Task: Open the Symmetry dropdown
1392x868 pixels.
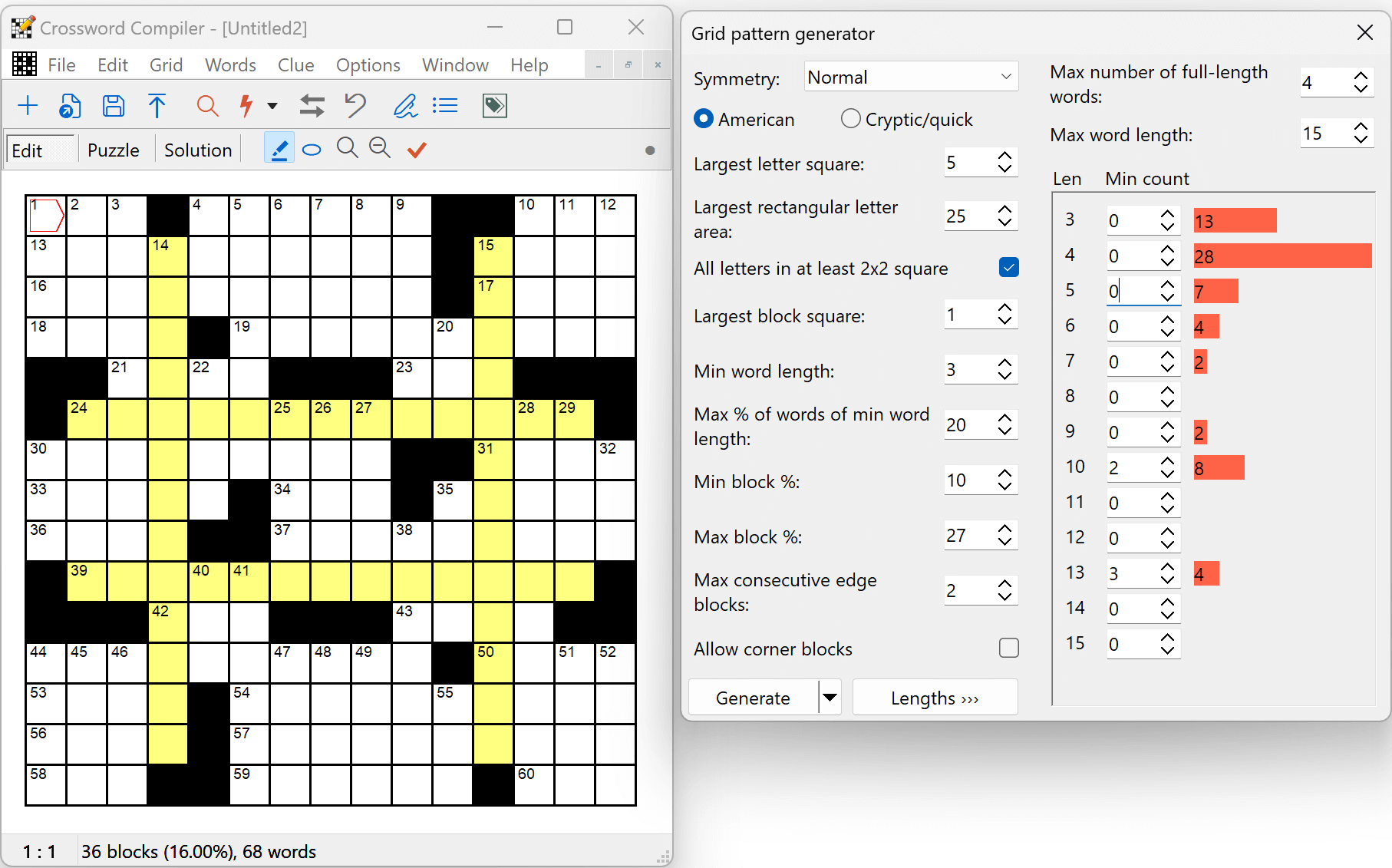Action: coord(911,78)
